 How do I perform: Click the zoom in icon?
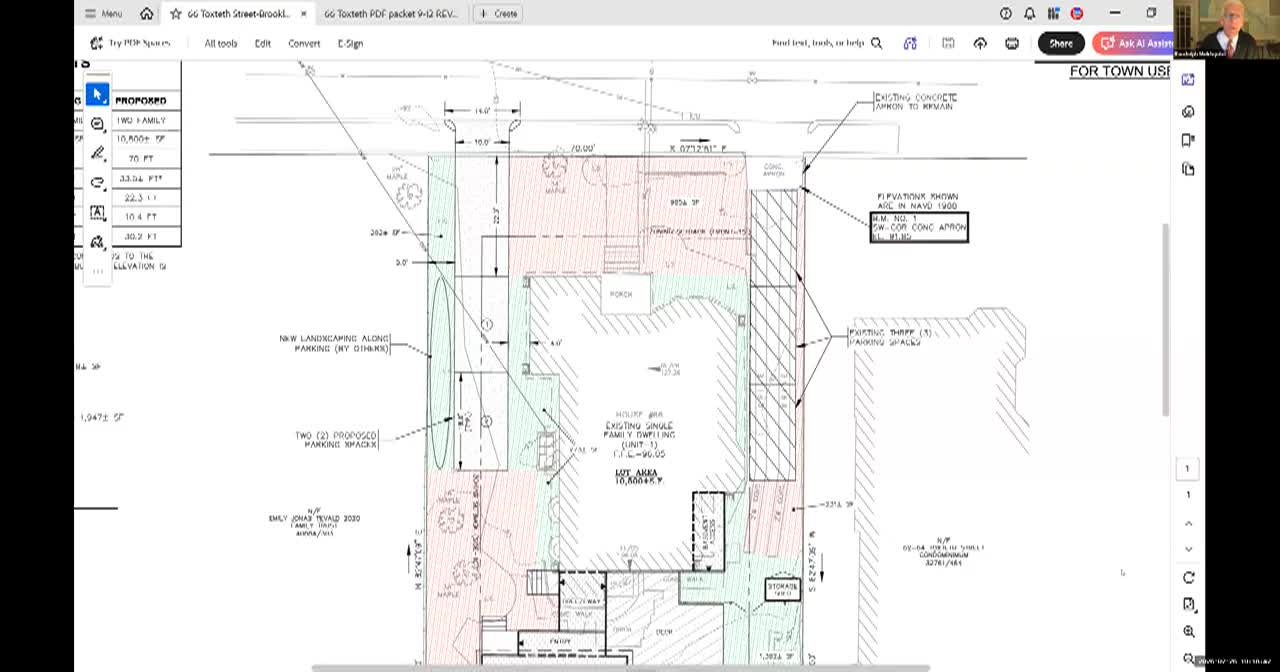click(1188, 631)
